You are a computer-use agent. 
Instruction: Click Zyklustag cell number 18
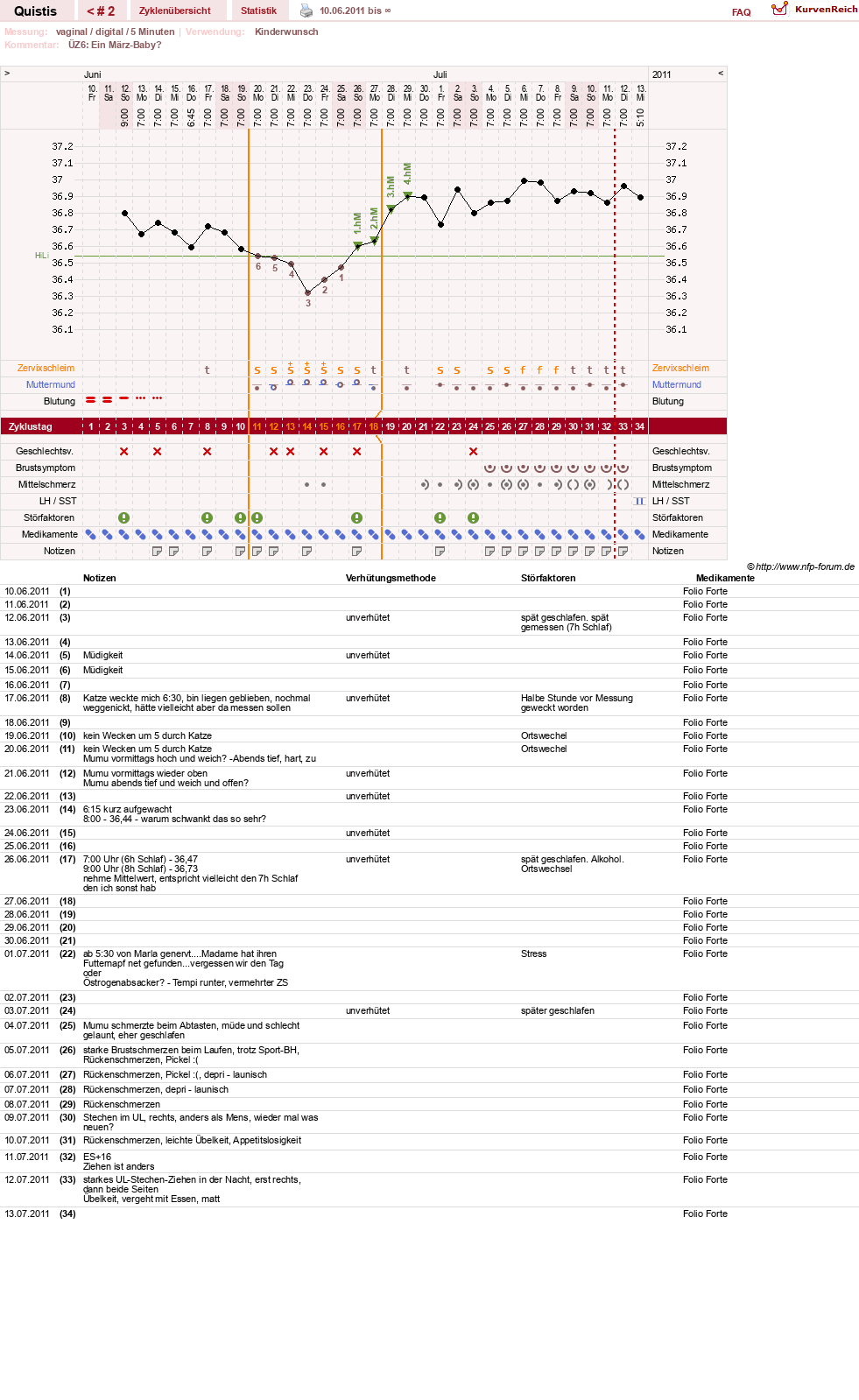374,427
